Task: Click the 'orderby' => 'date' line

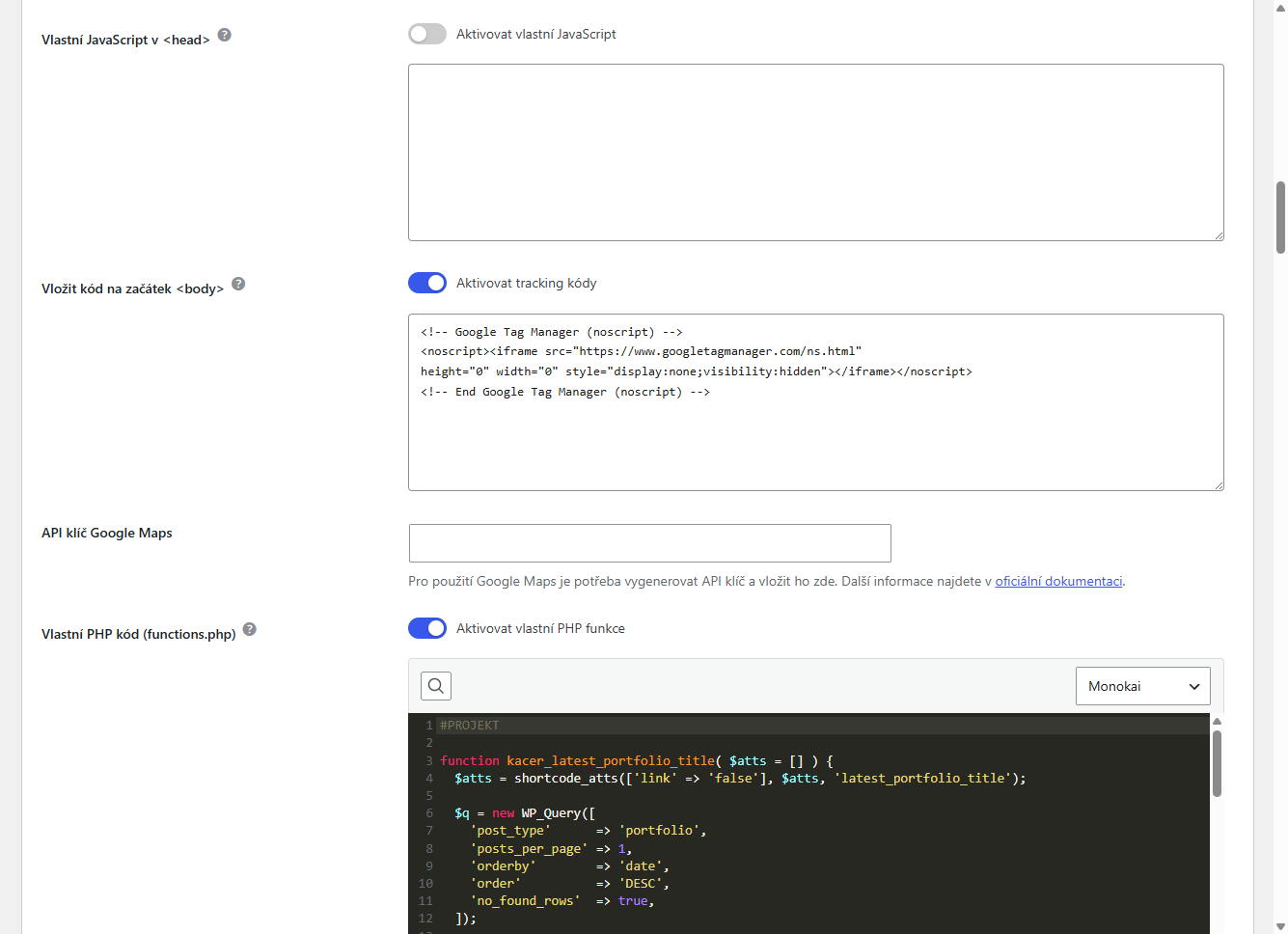Action: click(x=569, y=866)
